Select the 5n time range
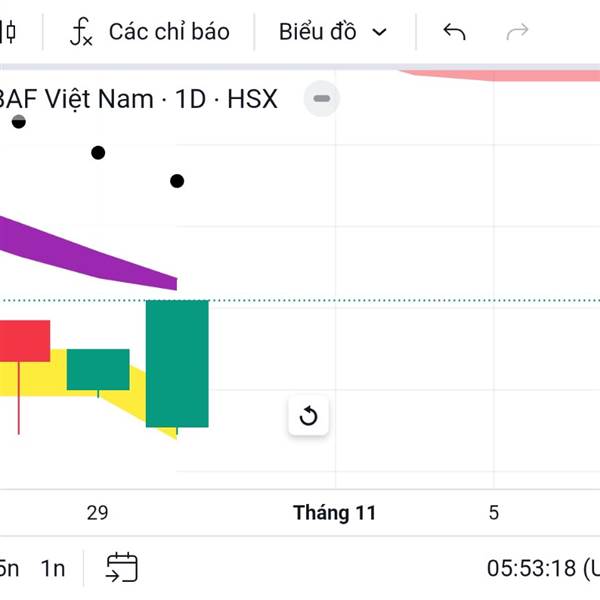The image size is (600, 600). tap(8, 568)
